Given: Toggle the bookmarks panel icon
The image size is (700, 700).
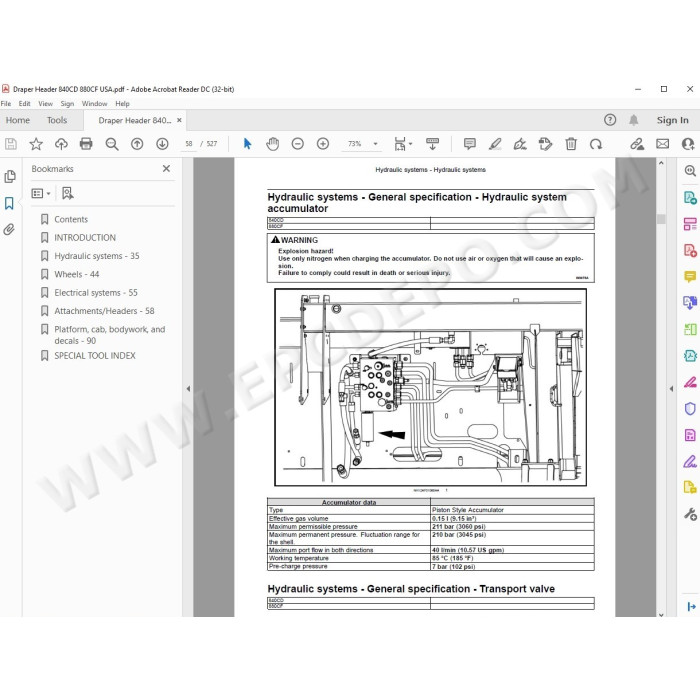Looking at the screenshot, I should (x=9, y=203).
